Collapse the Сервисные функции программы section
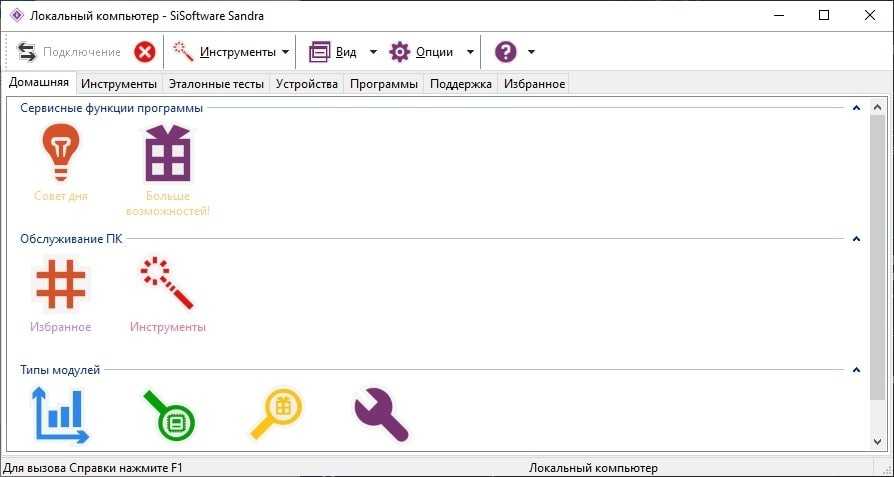 [x=856, y=108]
